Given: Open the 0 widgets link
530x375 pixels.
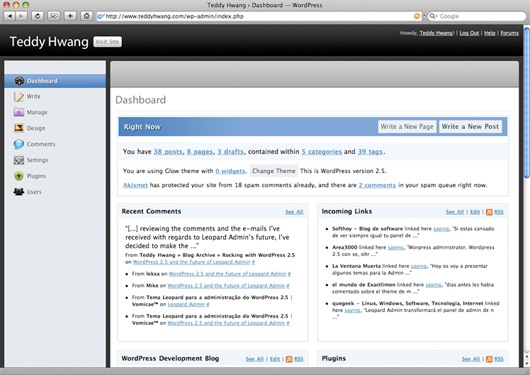Looking at the screenshot, I should (x=230, y=171).
